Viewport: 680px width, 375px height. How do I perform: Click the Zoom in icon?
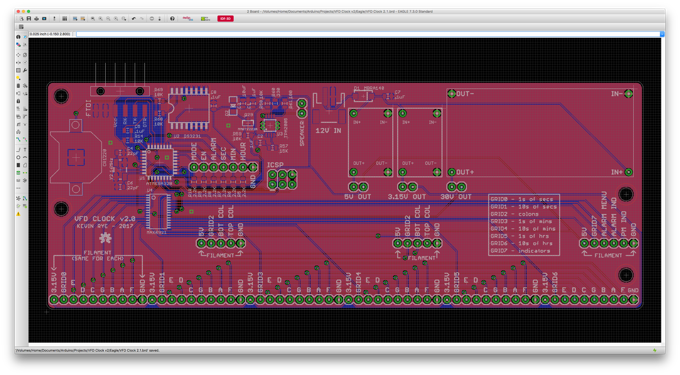click(x=101, y=19)
